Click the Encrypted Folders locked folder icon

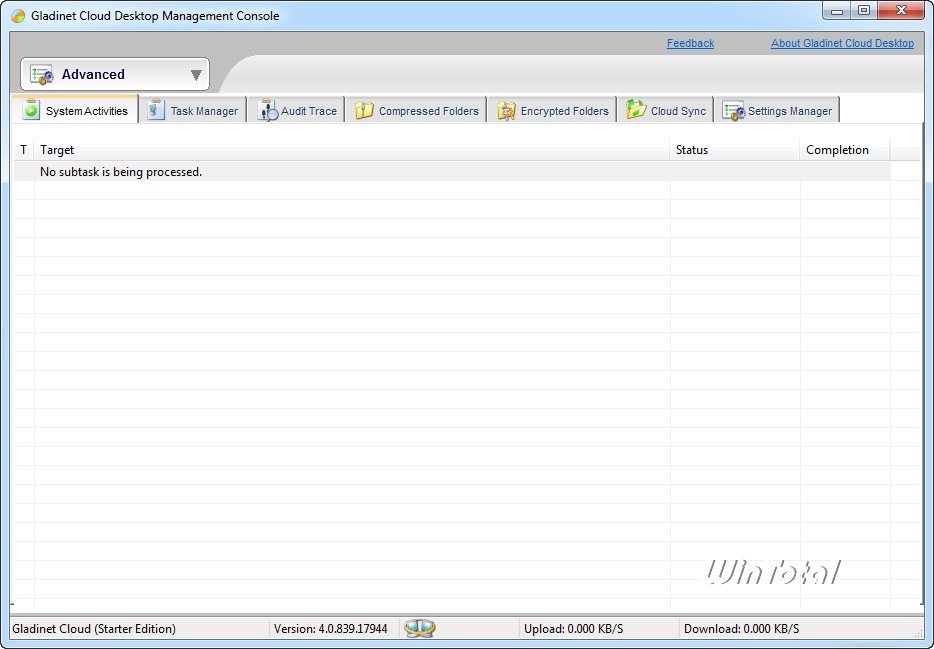pos(506,111)
